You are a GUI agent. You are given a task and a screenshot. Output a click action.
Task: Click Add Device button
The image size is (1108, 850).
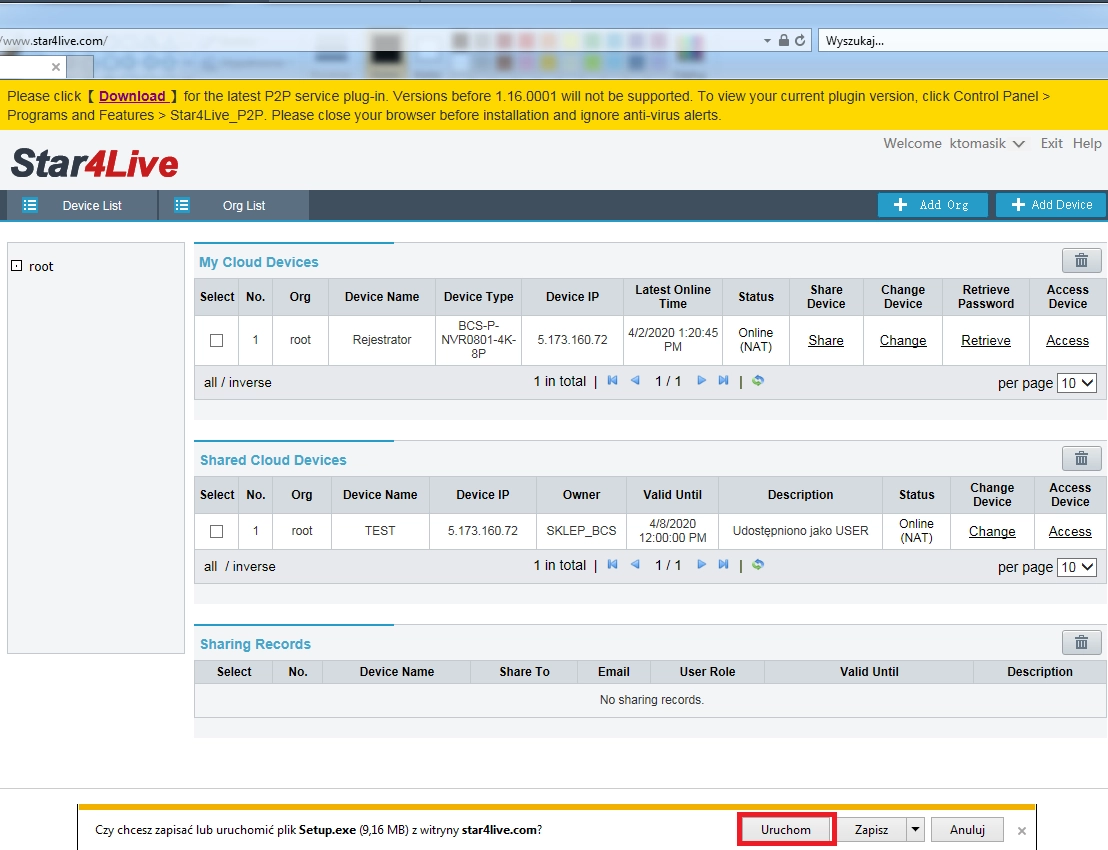(1051, 205)
